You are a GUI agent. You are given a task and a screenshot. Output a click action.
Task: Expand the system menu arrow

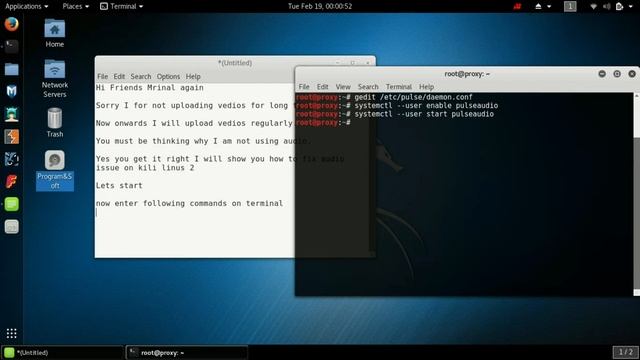tap(631, 7)
